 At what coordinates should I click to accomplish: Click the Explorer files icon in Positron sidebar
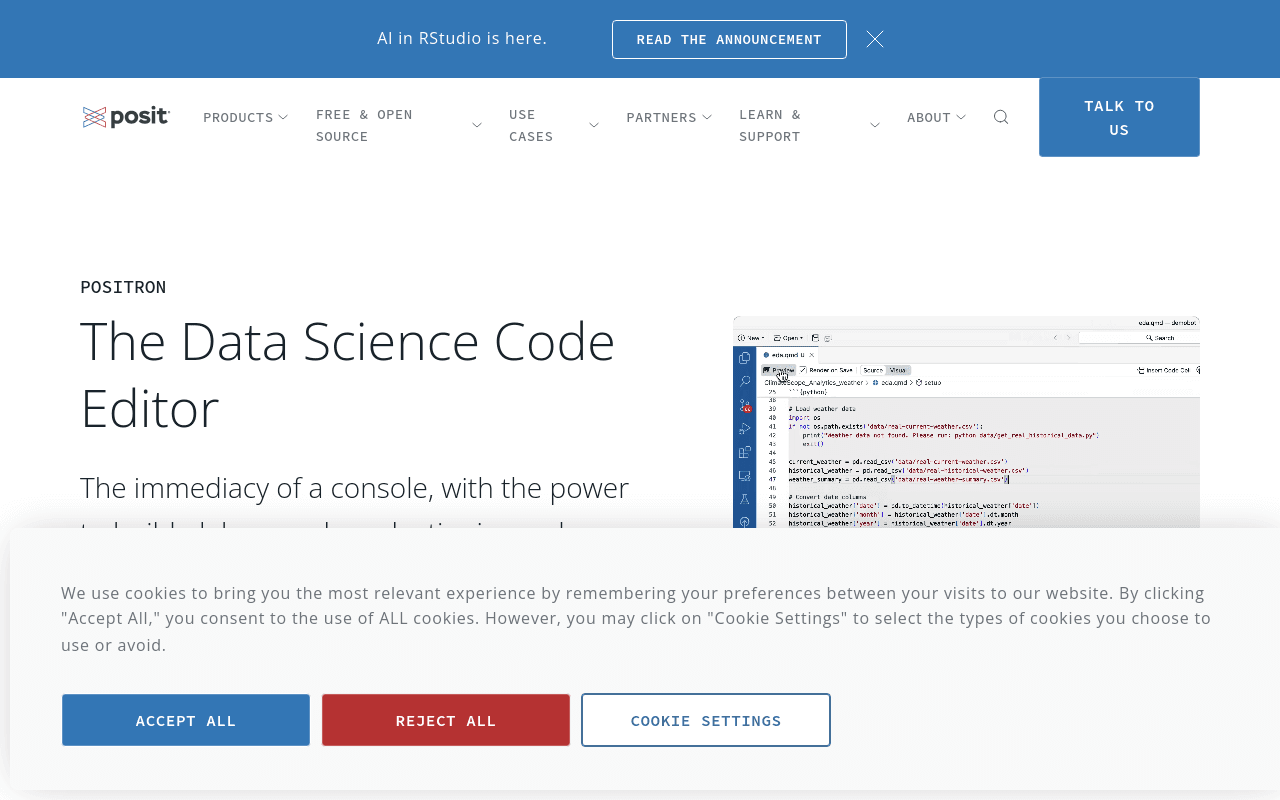tap(744, 358)
